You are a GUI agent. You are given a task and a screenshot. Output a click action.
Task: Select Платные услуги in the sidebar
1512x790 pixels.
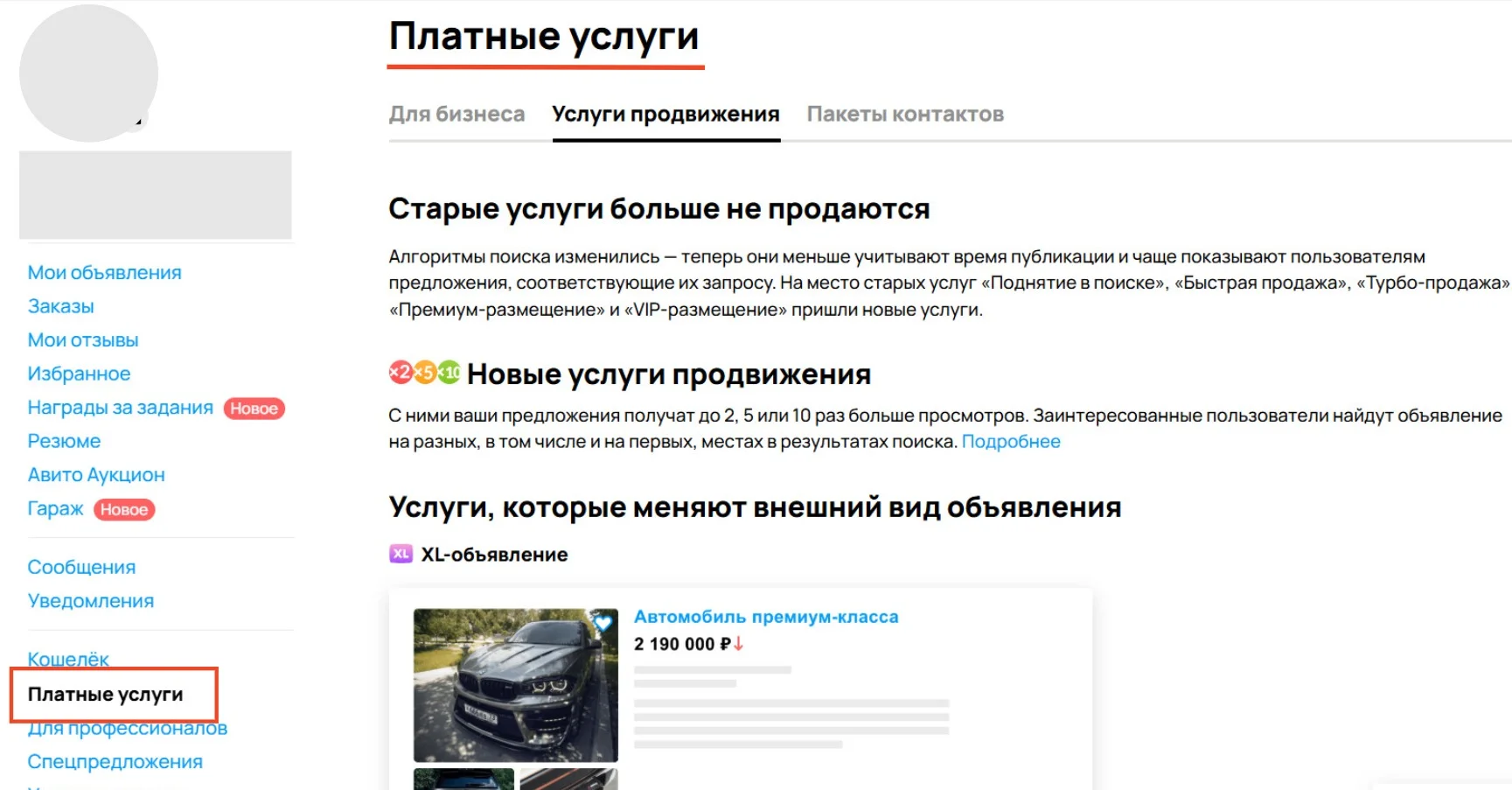tap(106, 694)
